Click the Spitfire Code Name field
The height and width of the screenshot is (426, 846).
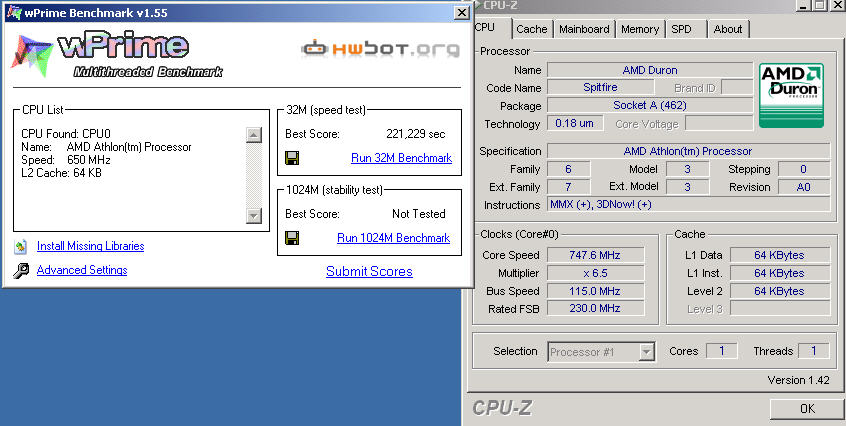pyautogui.click(x=601, y=87)
